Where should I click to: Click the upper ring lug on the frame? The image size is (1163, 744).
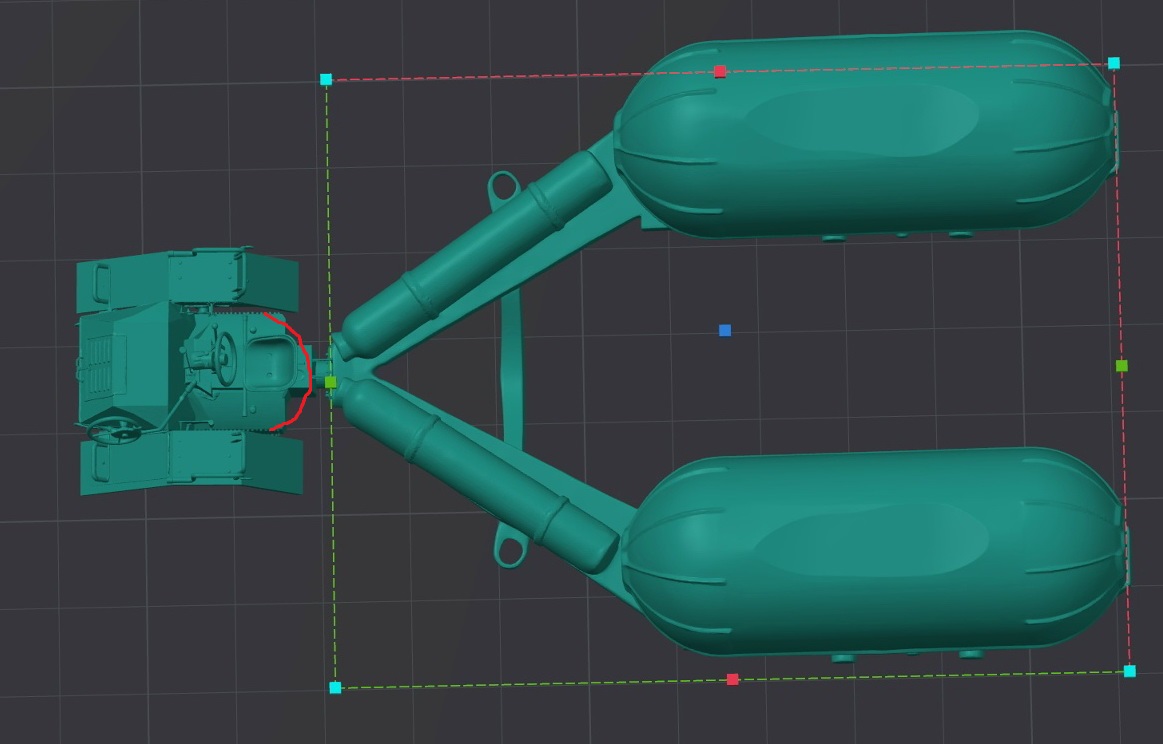click(x=502, y=185)
